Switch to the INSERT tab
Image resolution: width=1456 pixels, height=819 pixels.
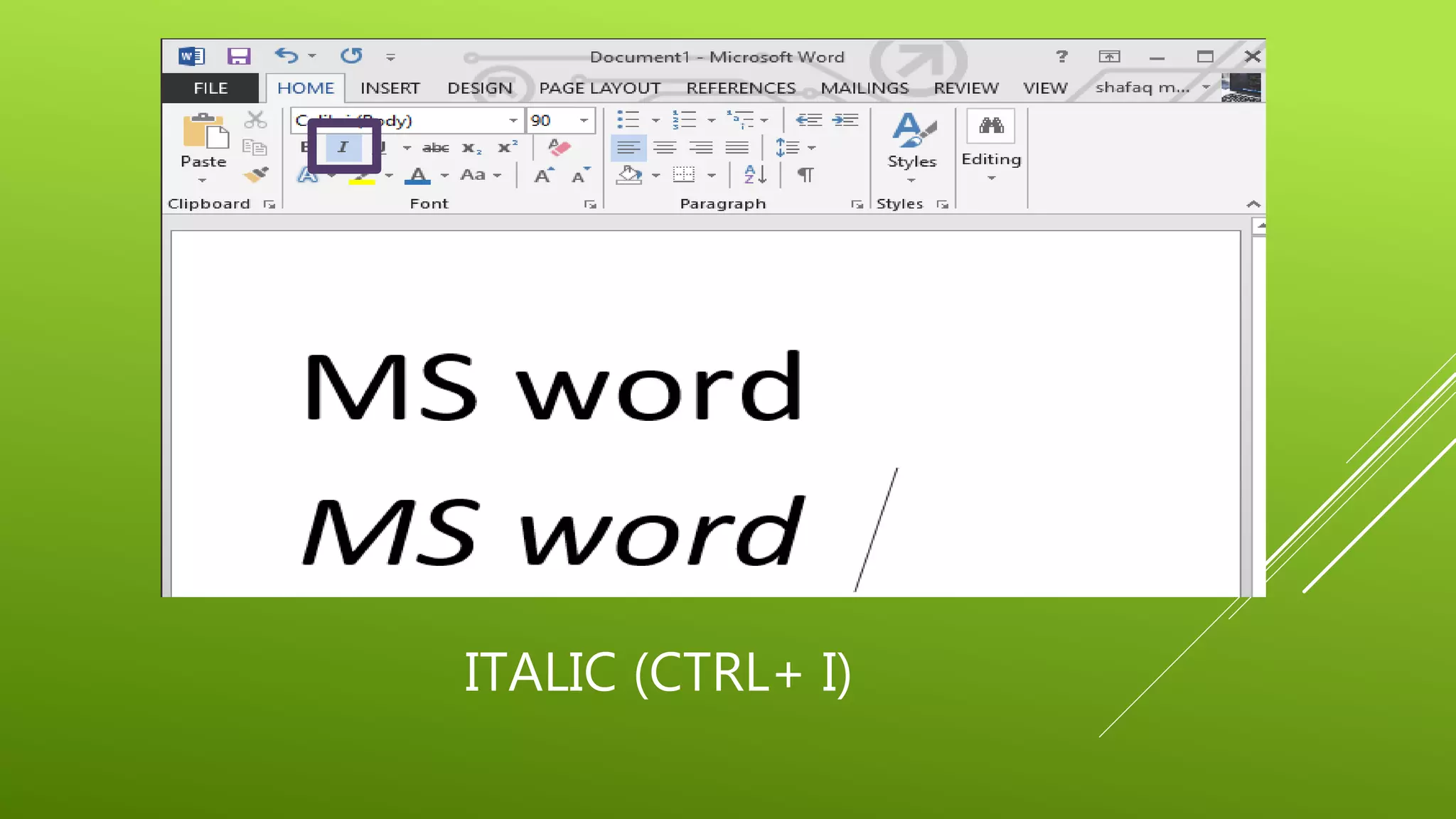coord(390,88)
